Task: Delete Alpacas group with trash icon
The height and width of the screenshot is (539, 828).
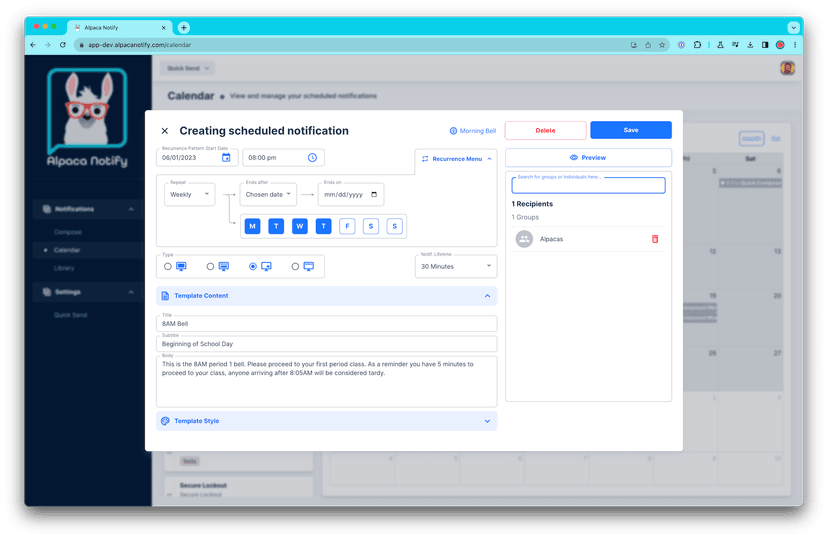Action: coord(655,239)
